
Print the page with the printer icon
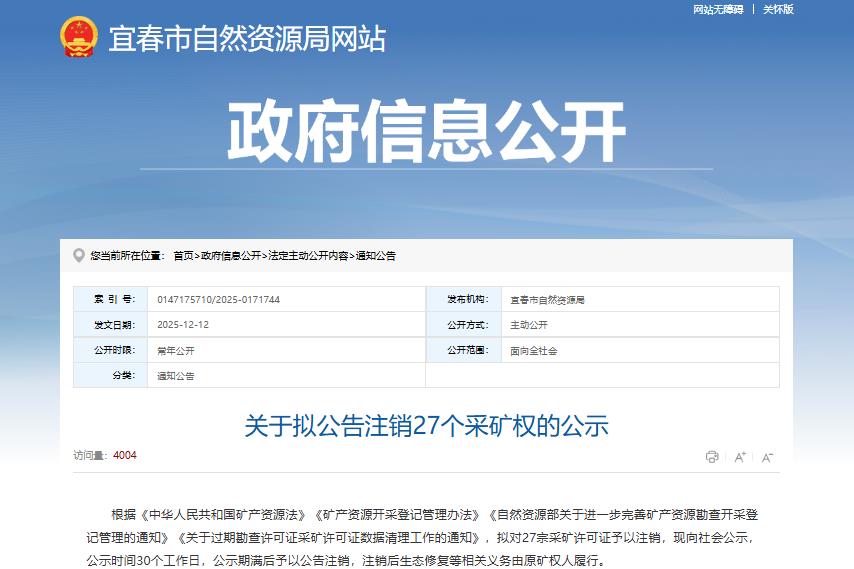(x=712, y=457)
